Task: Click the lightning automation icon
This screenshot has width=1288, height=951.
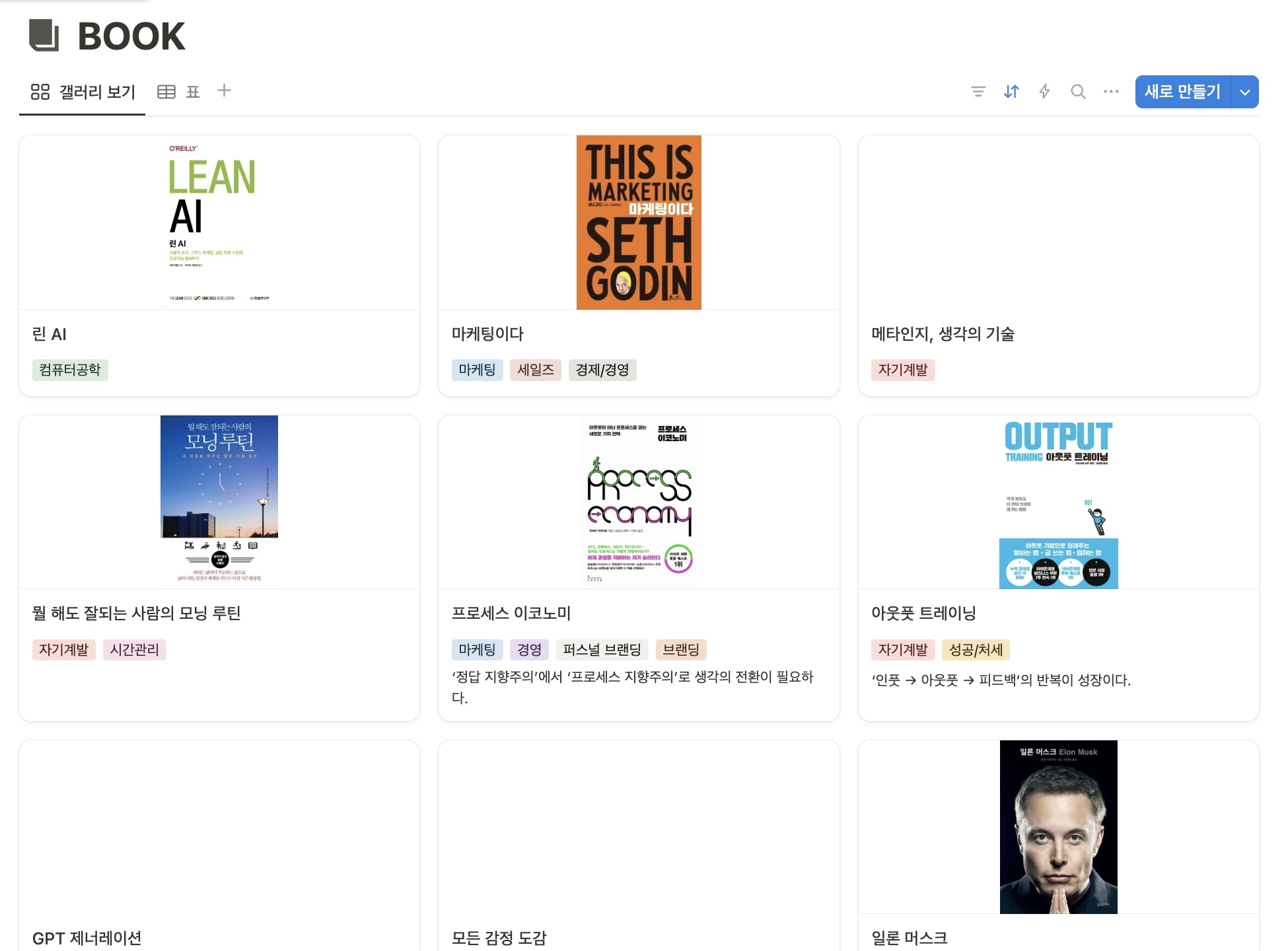Action: click(x=1044, y=92)
